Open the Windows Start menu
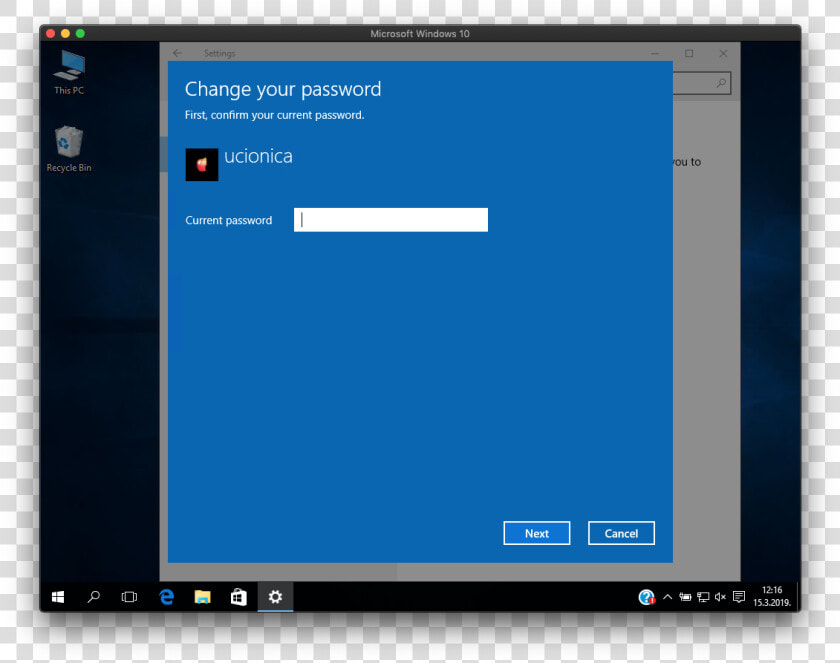This screenshot has width=840, height=663. click(x=58, y=597)
